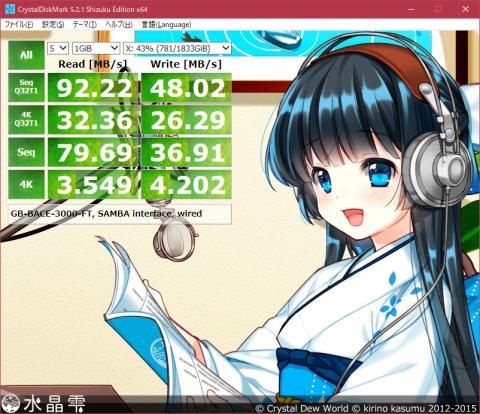Open the 設定(S) menu
The height and width of the screenshot is (414, 480).
pos(53,25)
